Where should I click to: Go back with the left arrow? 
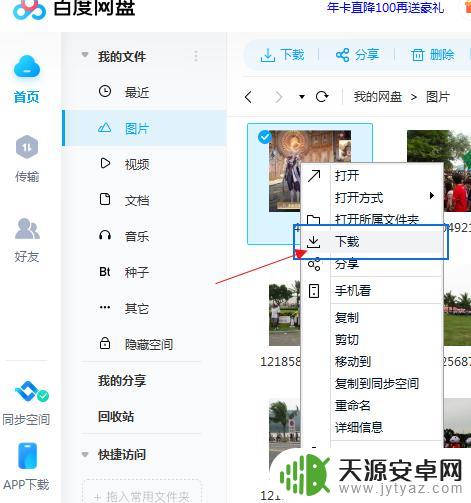pos(248,97)
